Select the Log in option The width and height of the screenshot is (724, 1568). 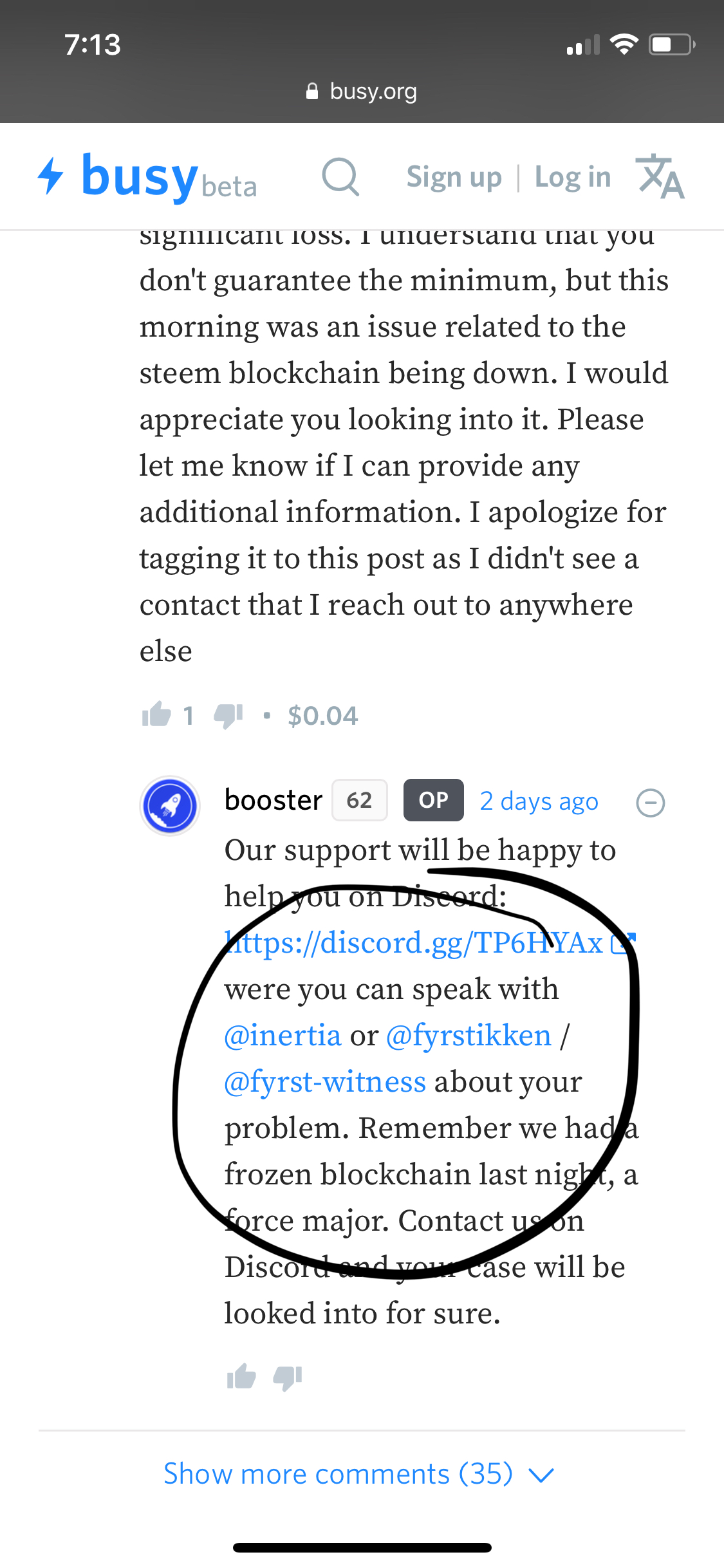tap(573, 177)
